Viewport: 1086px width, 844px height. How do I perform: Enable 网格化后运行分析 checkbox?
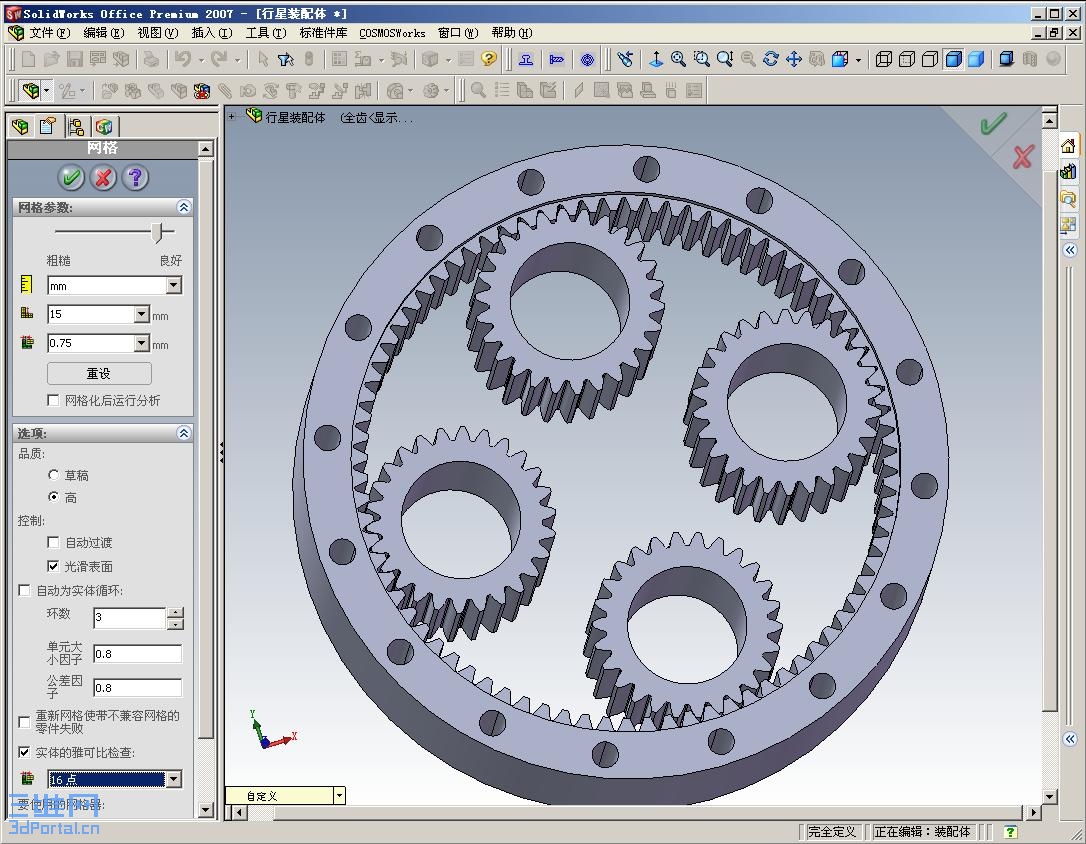53,400
